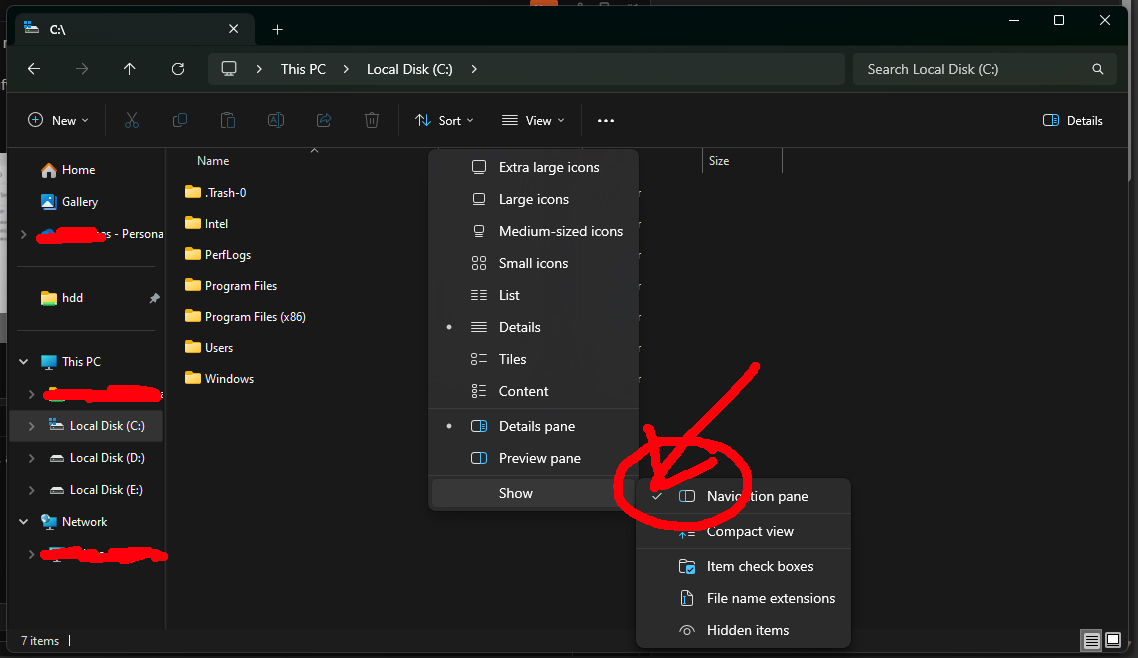The width and height of the screenshot is (1138, 658).
Task: Open pinned hdd folder
Action: click(x=62, y=298)
